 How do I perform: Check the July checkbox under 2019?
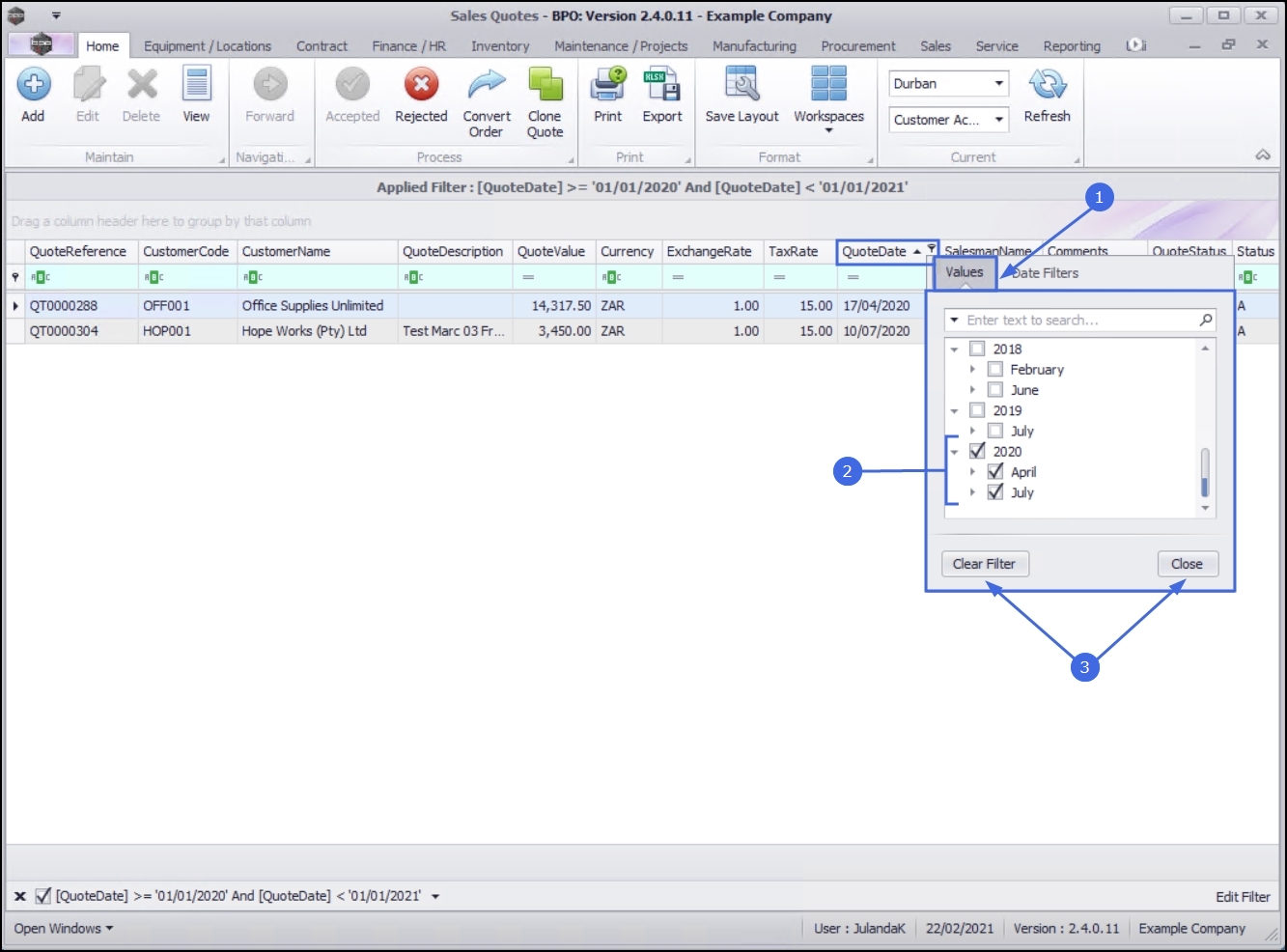pos(995,431)
